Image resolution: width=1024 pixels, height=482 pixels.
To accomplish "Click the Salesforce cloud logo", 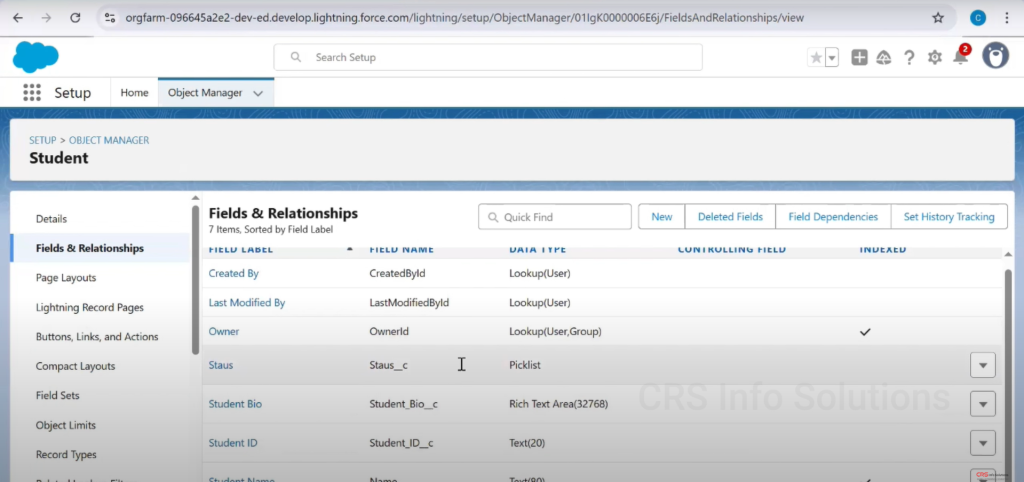I will coord(35,57).
